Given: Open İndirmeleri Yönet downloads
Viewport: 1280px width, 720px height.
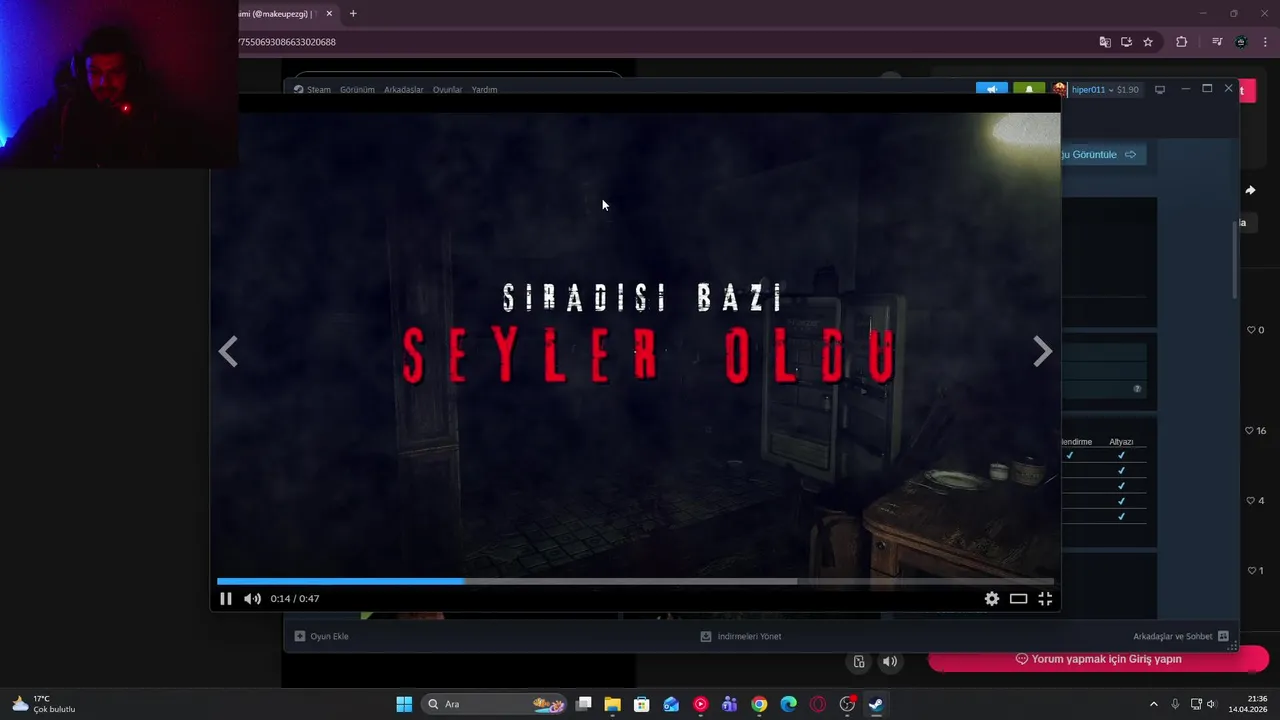Looking at the screenshot, I should [x=741, y=636].
